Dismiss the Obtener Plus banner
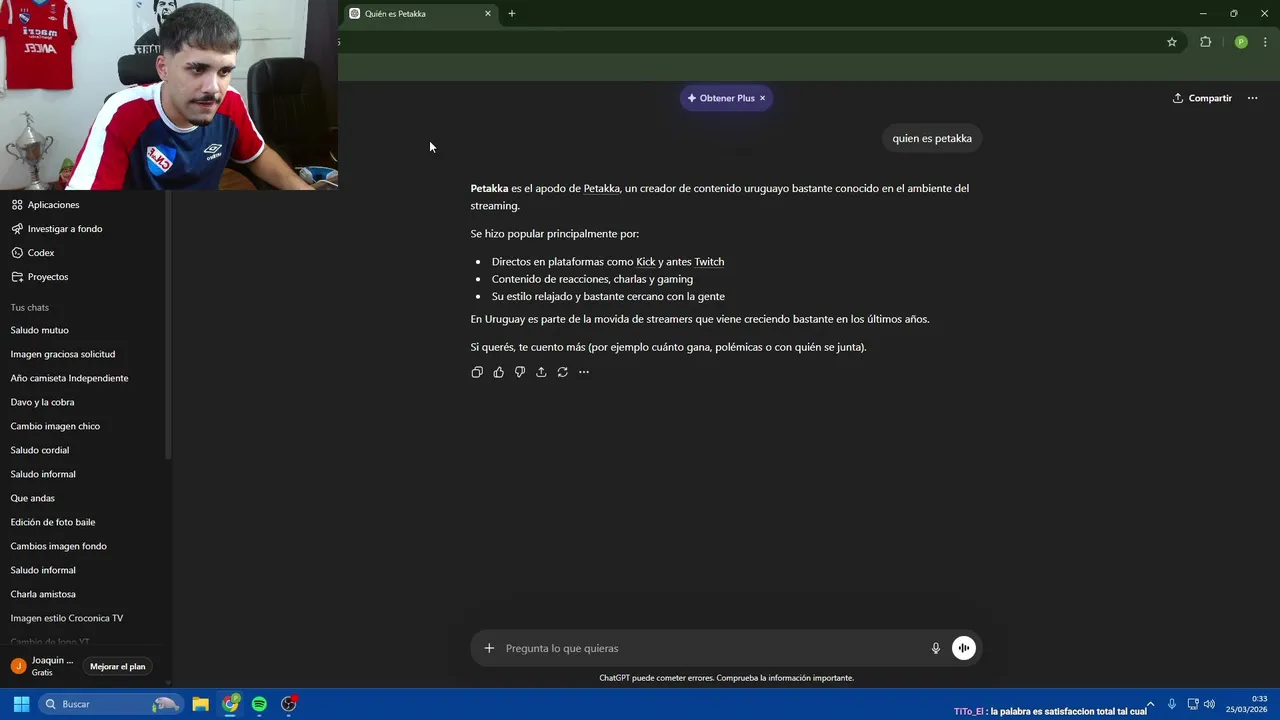The image size is (1280, 720). (x=762, y=98)
